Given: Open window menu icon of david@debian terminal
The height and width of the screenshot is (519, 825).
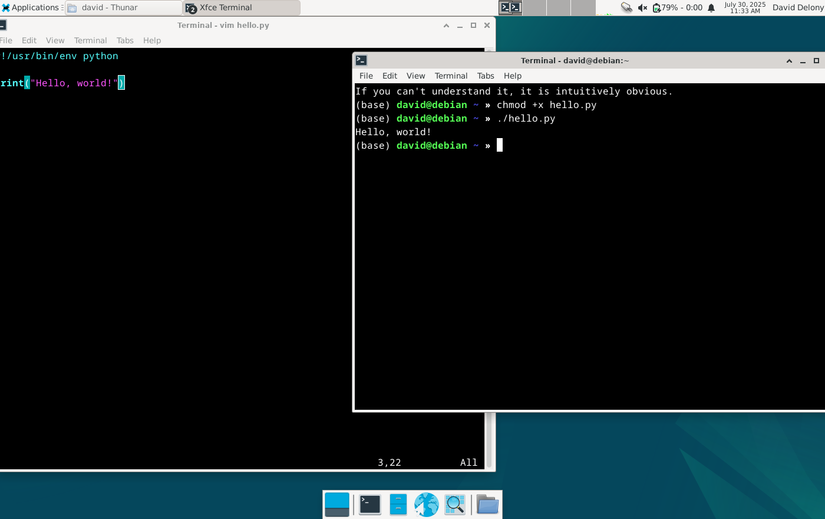Looking at the screenshot, I should pyautogui.click(x=362, y=61).
